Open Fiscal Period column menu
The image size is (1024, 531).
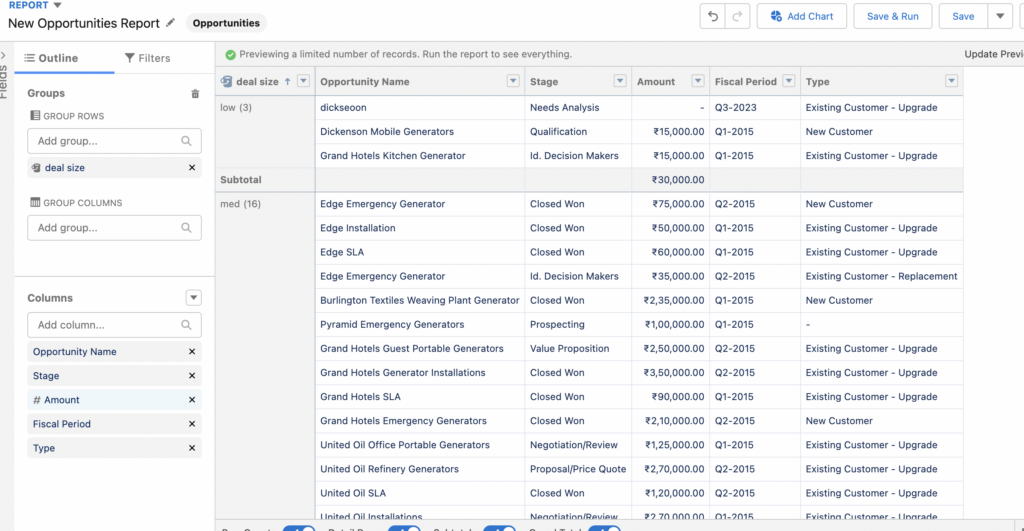tap(789, 81)
